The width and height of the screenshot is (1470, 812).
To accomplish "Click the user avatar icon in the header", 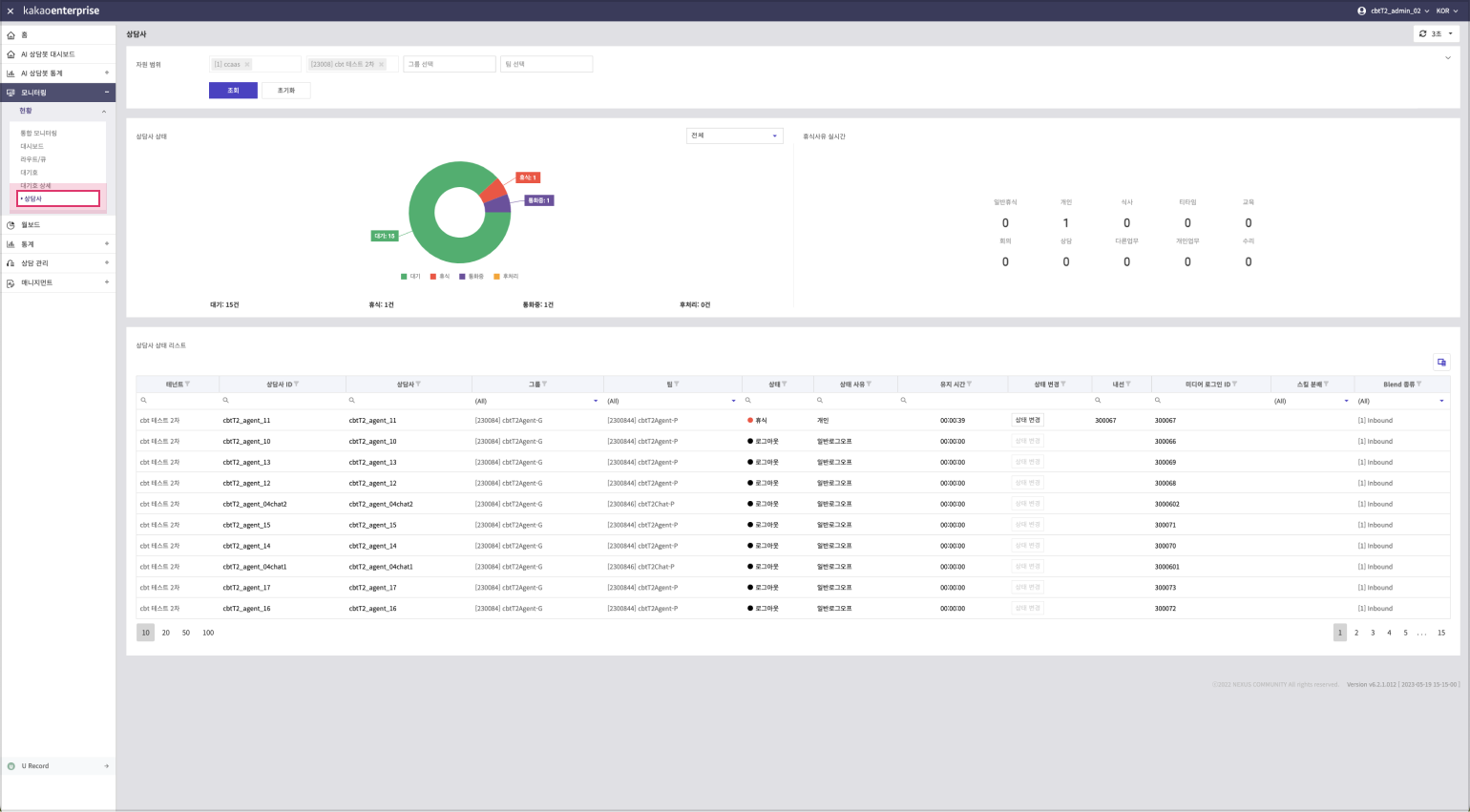I will pos(1361,10).
